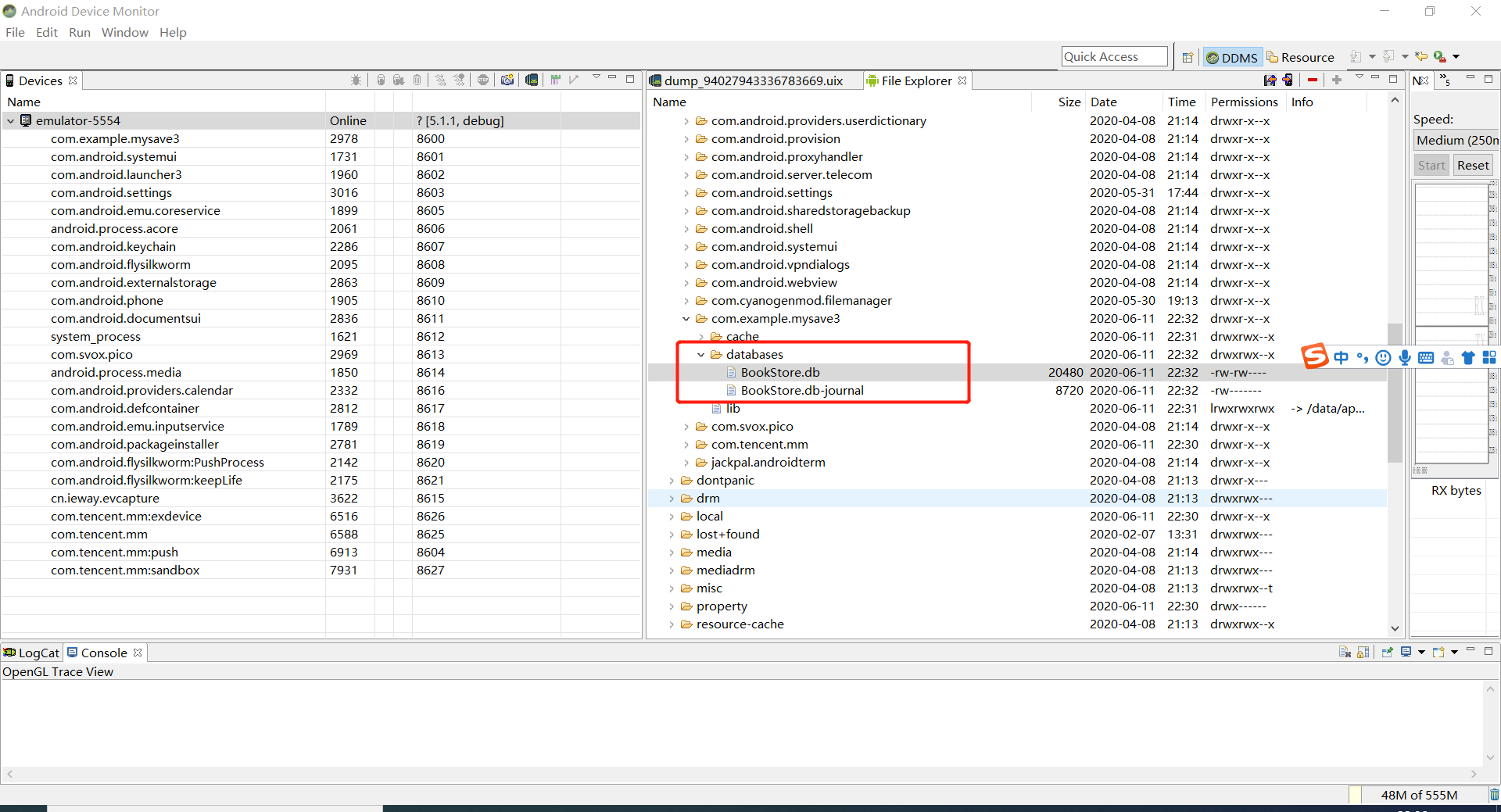Click the Screen Capture camera icon

pyautogui.click(x=507, y=80)
